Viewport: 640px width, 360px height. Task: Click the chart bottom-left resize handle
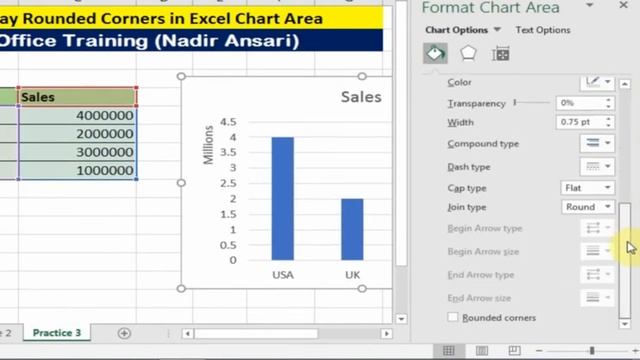tap(181, 289)
